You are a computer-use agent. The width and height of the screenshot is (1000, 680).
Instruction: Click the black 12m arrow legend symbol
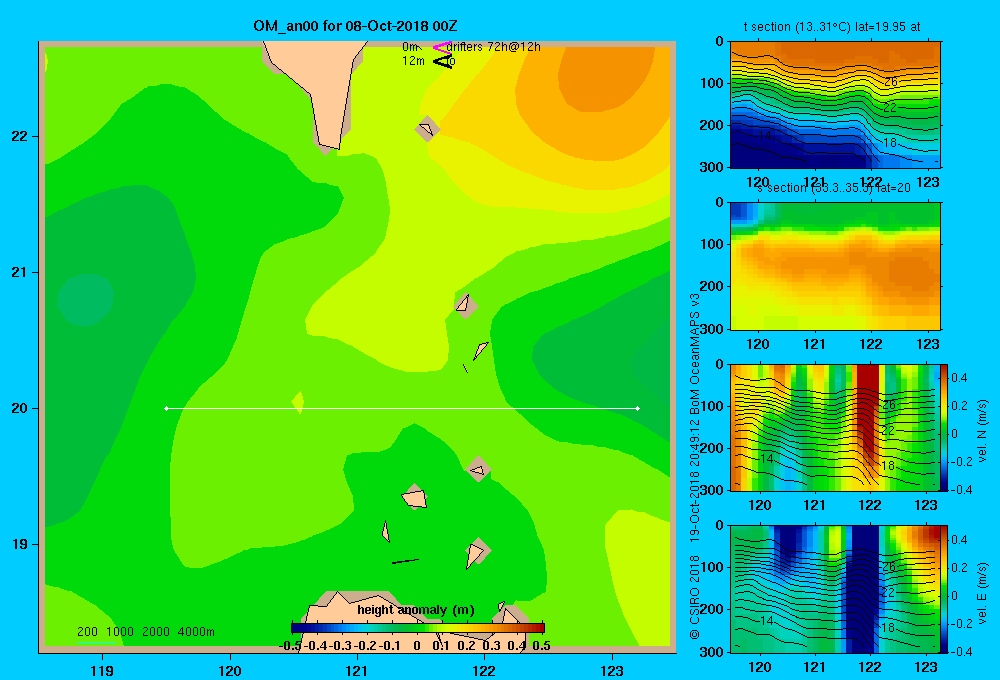pyautogui.click(x=443, y=61)
